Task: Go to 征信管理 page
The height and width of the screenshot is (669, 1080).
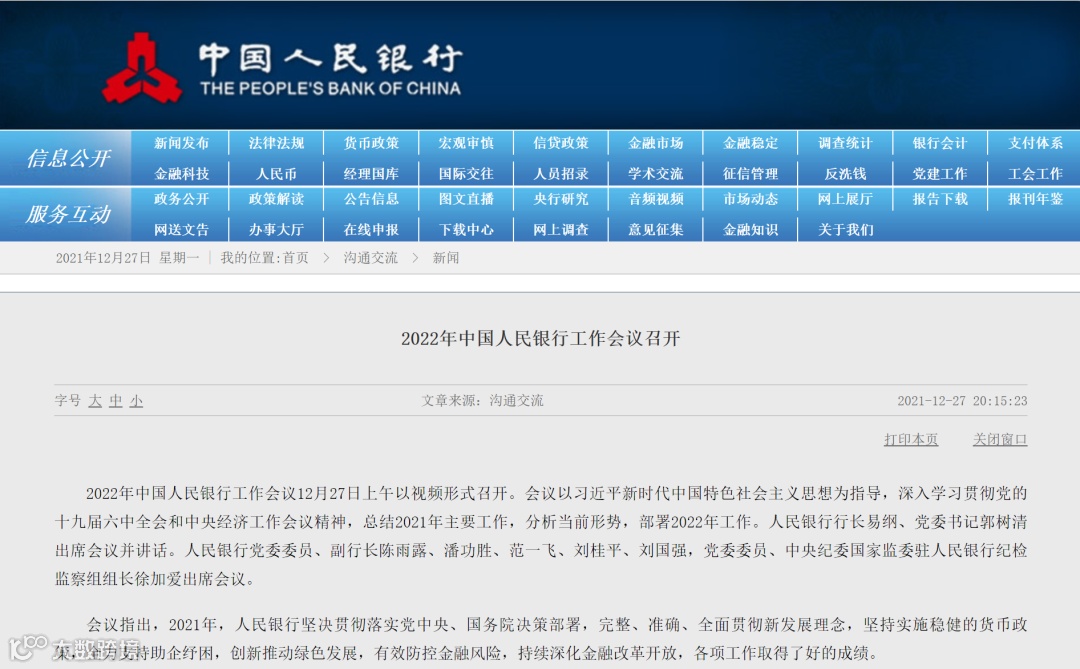Action: pyautogui.click(x=751, y=174)
